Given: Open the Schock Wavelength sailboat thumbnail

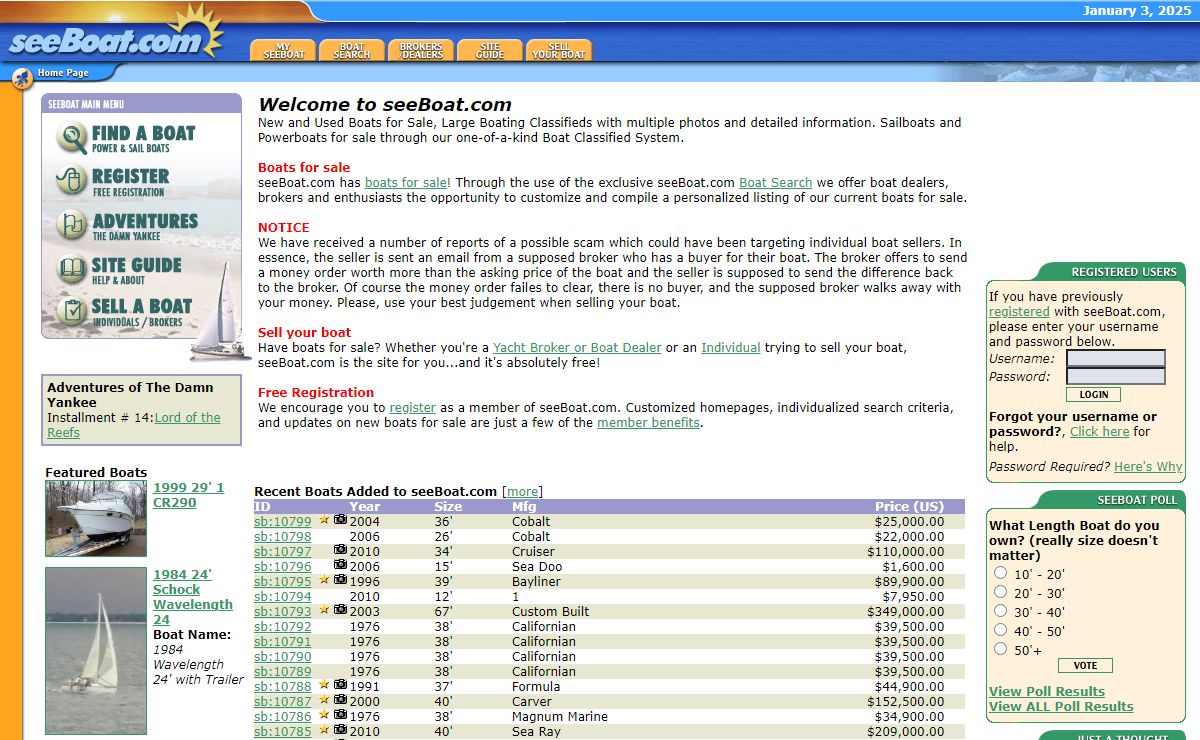Looking at the screenshot, I should tap(96, 651).
